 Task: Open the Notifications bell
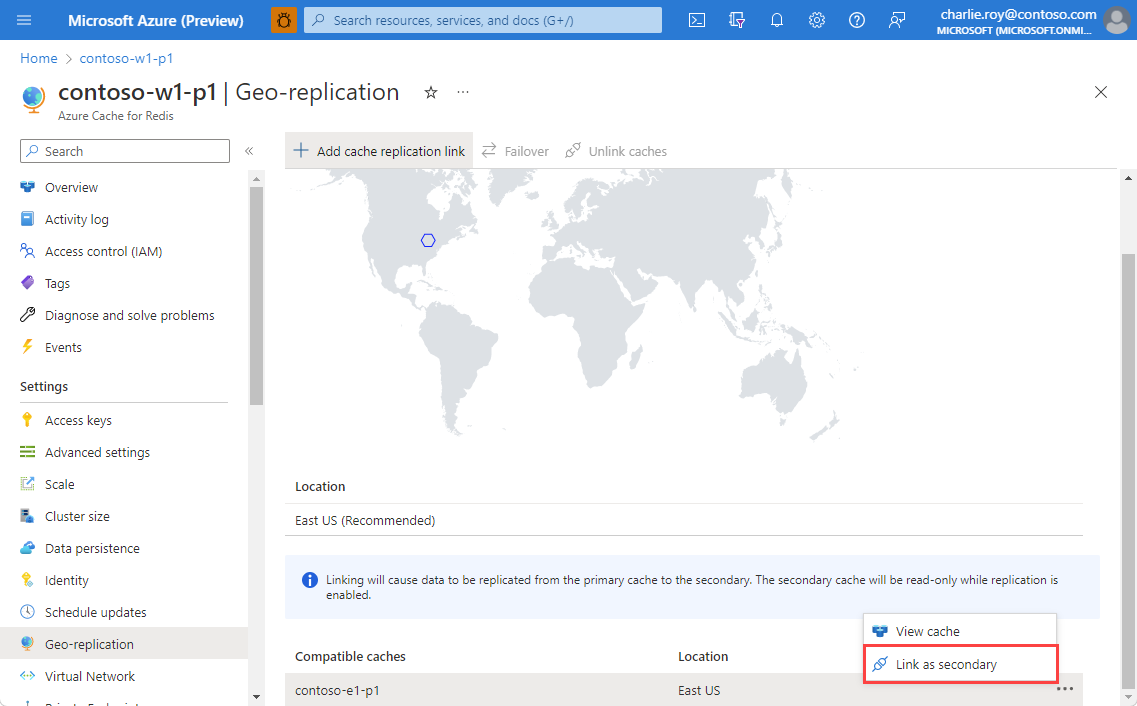(x=777, y=20)
